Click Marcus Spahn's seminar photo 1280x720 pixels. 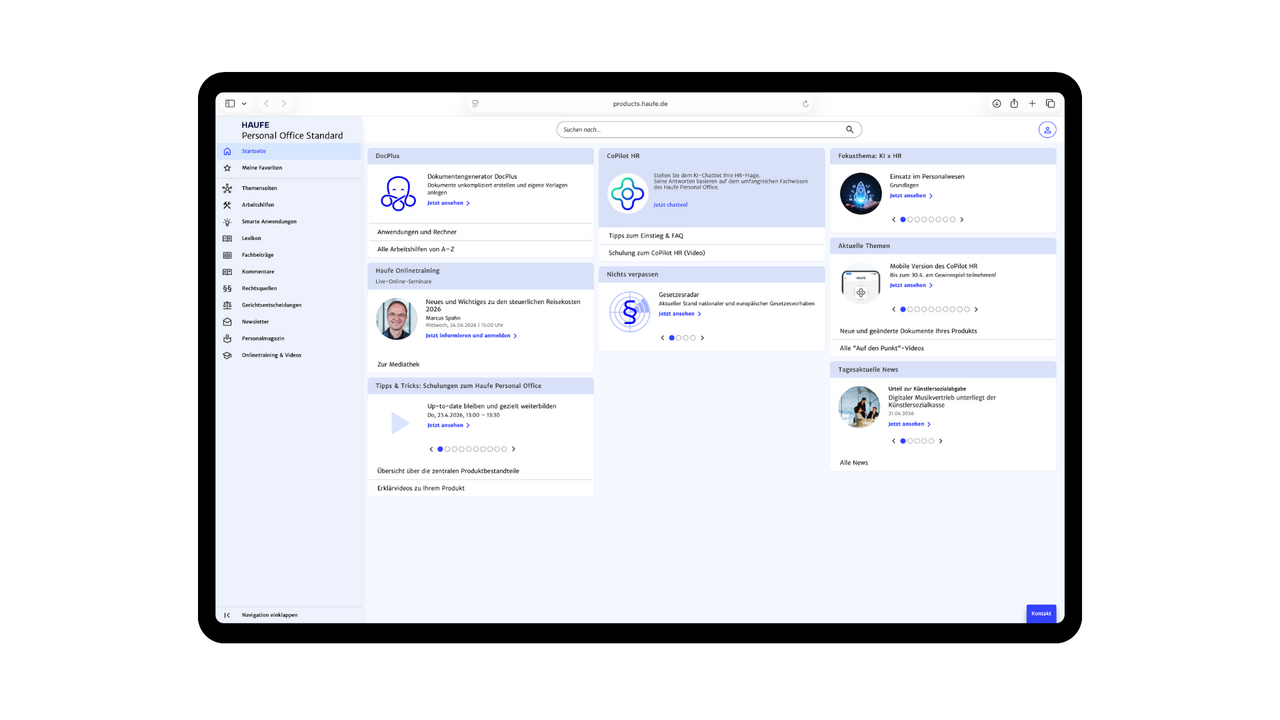[396, 319]
